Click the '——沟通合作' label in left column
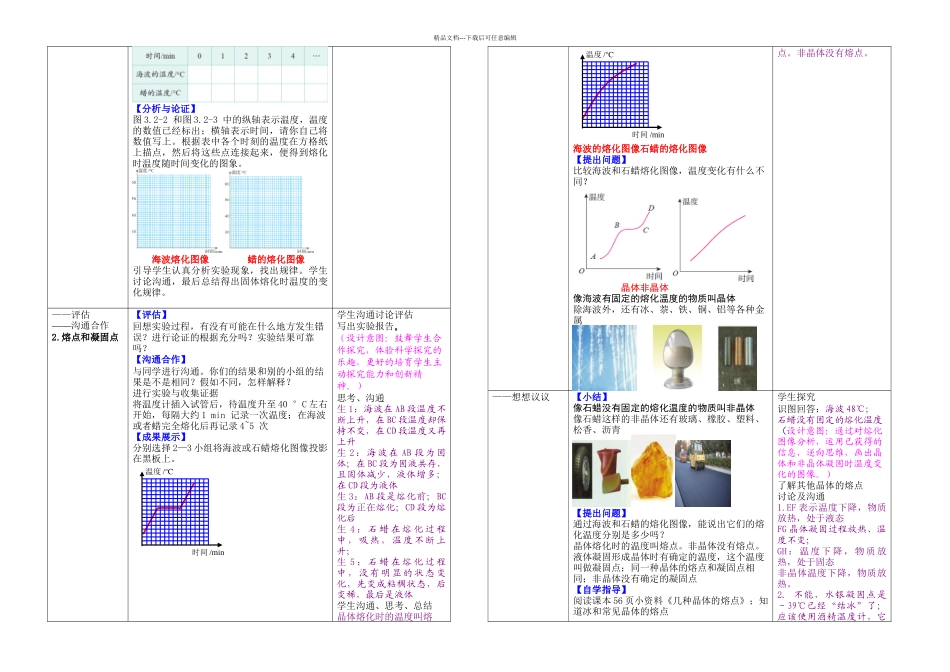Viewport: 950px width, 672px height. click(x=81, y=325)
